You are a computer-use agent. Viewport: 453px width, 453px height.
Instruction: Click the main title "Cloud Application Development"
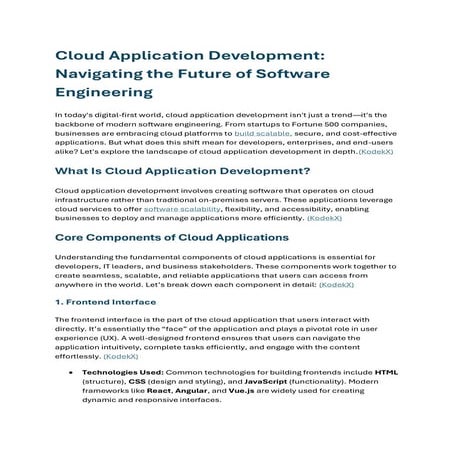(190, 56)
